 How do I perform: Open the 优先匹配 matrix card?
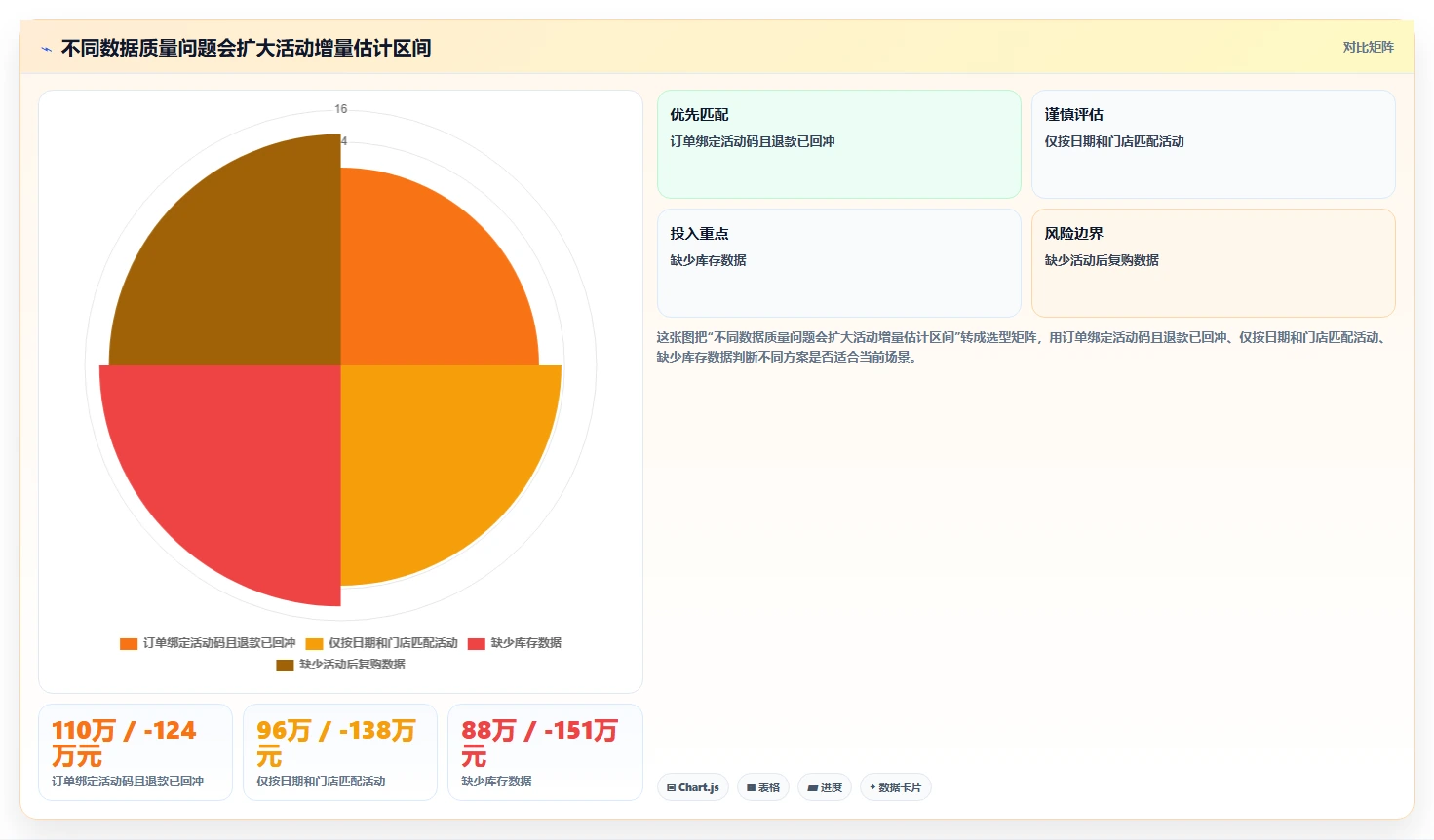click(839, 144)
